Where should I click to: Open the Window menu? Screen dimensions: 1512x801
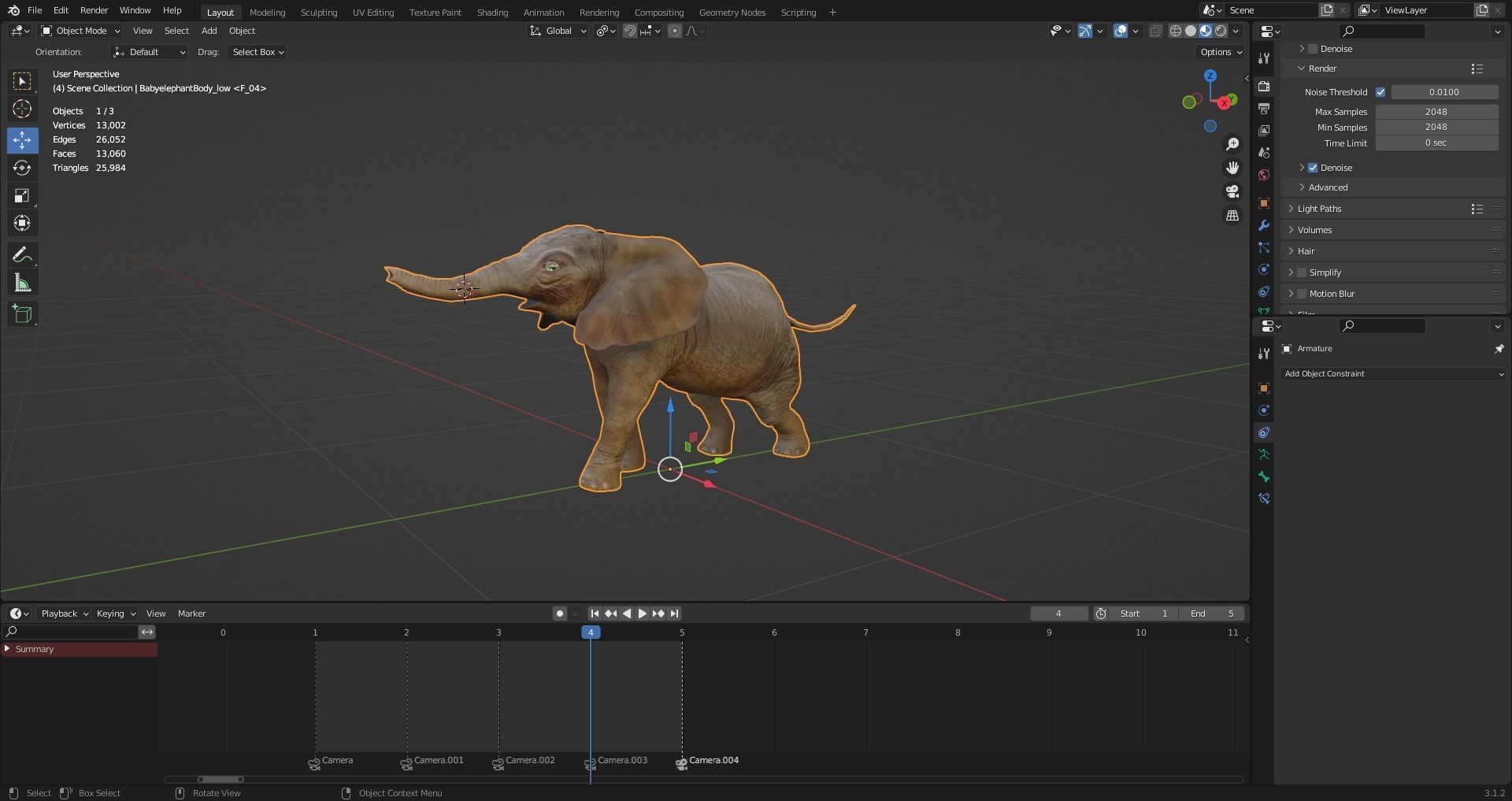click(135, 10)
